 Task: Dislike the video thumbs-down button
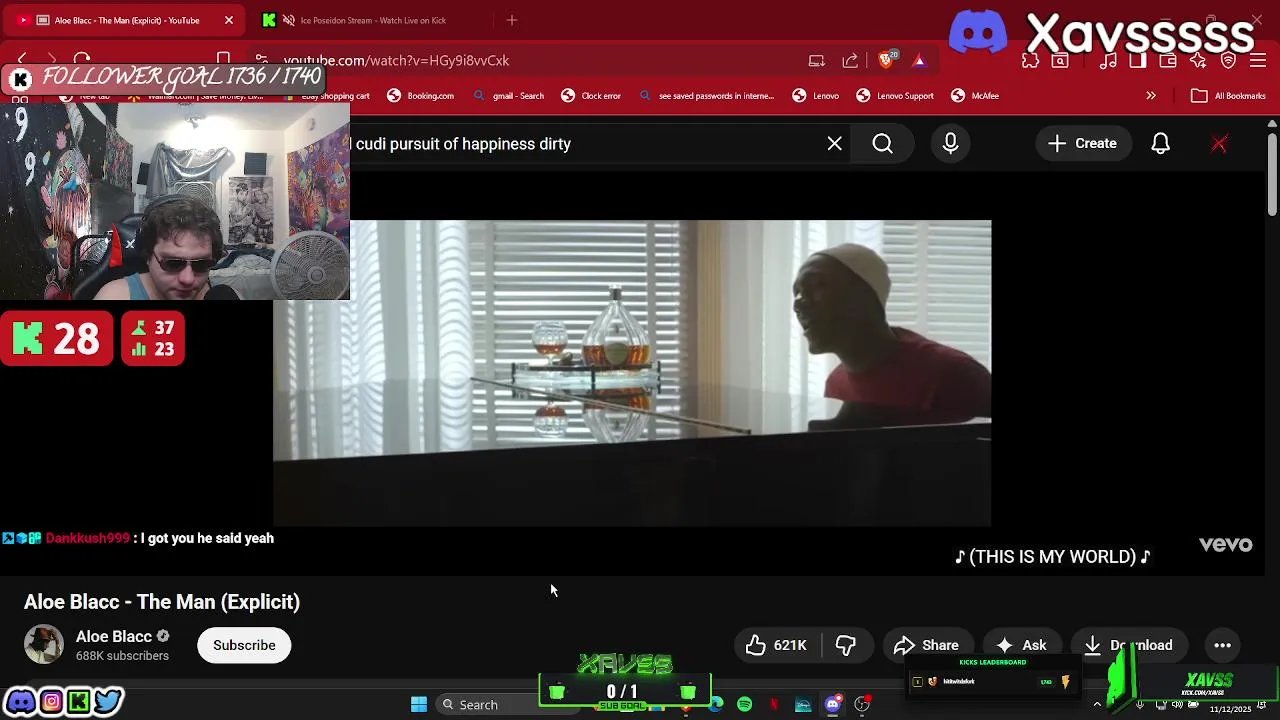[x=846, y=646]
